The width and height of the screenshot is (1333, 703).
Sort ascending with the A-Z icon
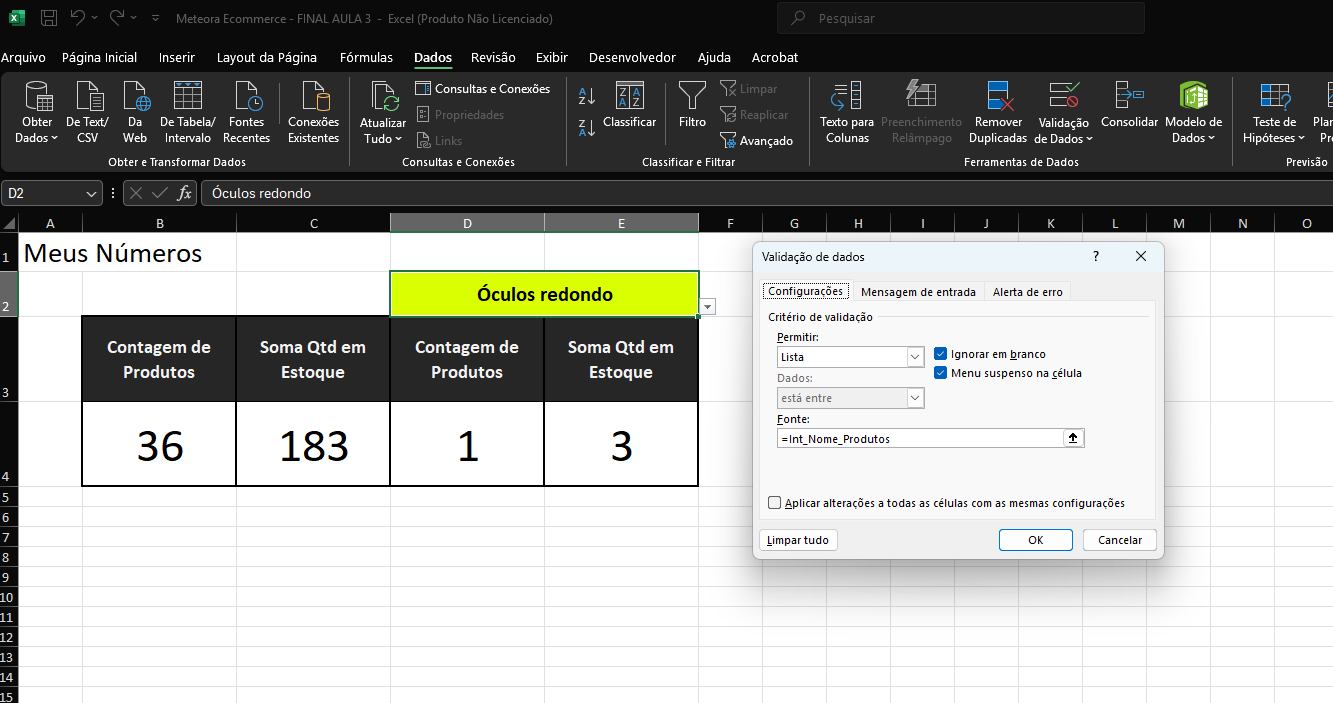pos(587,97)
